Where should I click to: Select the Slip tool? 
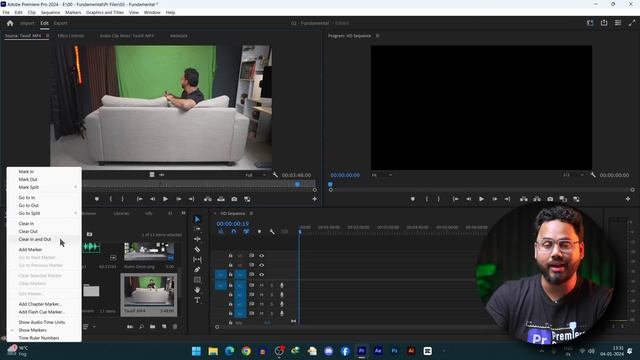(197, 260)
